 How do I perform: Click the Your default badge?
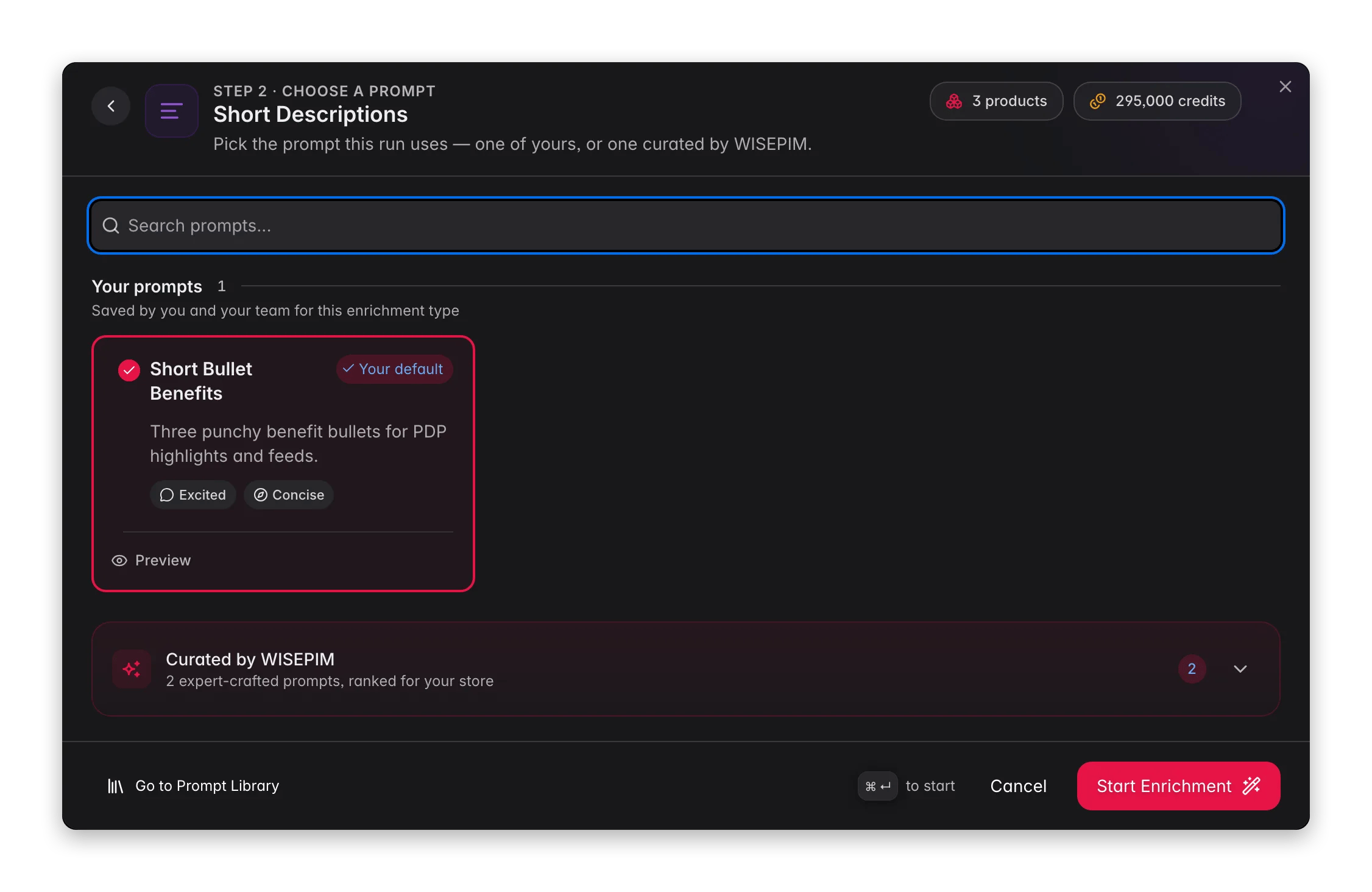pos(394,369)
